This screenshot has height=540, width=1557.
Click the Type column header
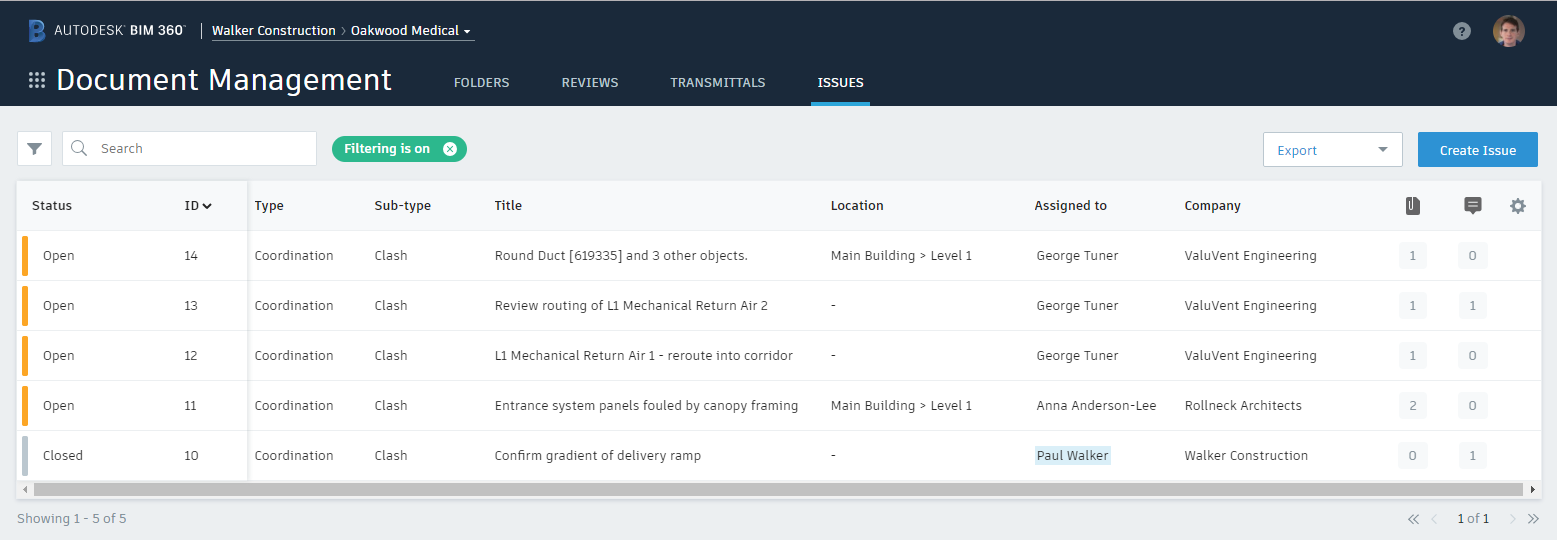pyautogui.click(x=269, y=206)
